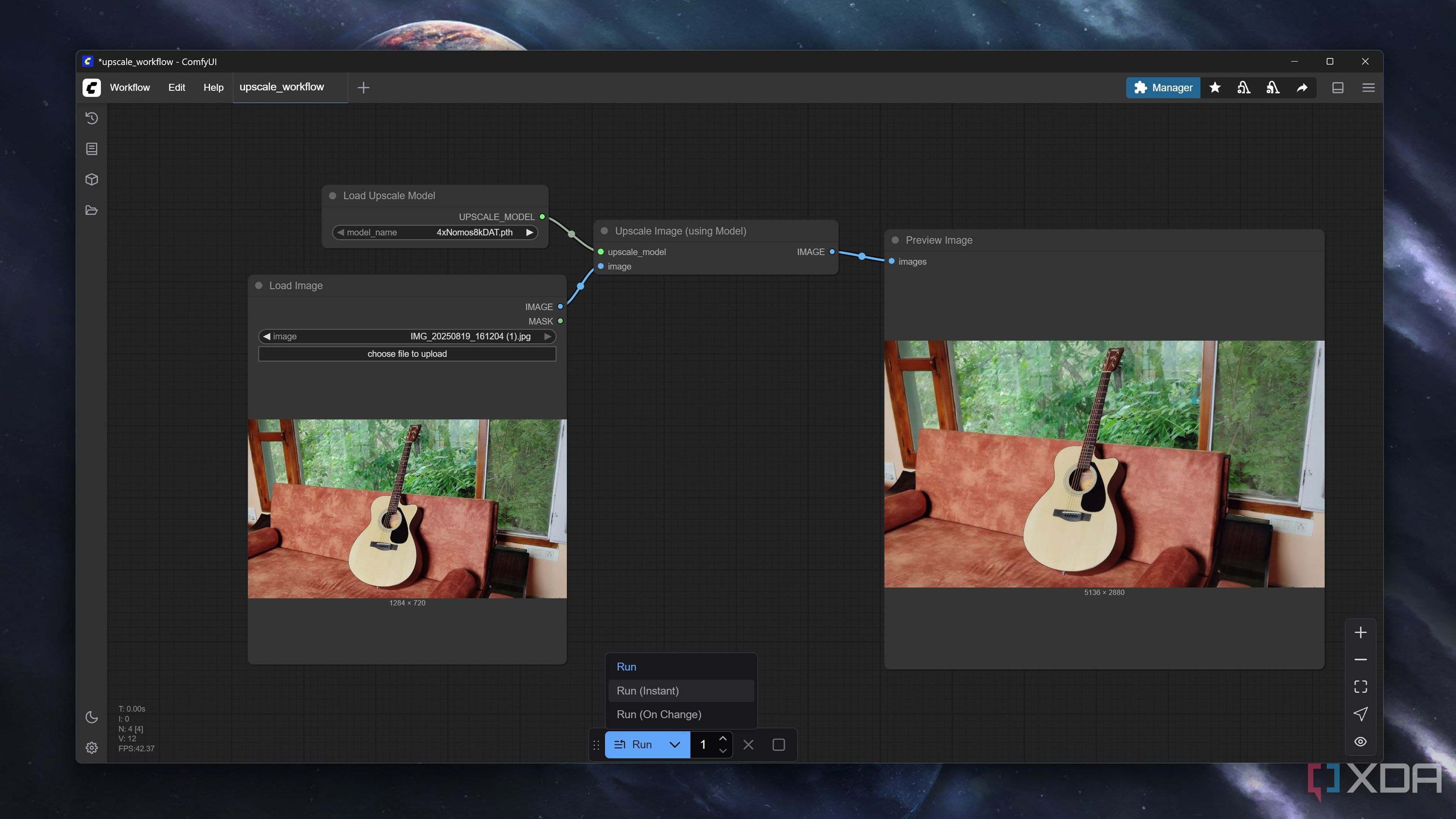Fit the view using the frame icon
This screenshot has width=1456, height=819.
pos(1360,687)
